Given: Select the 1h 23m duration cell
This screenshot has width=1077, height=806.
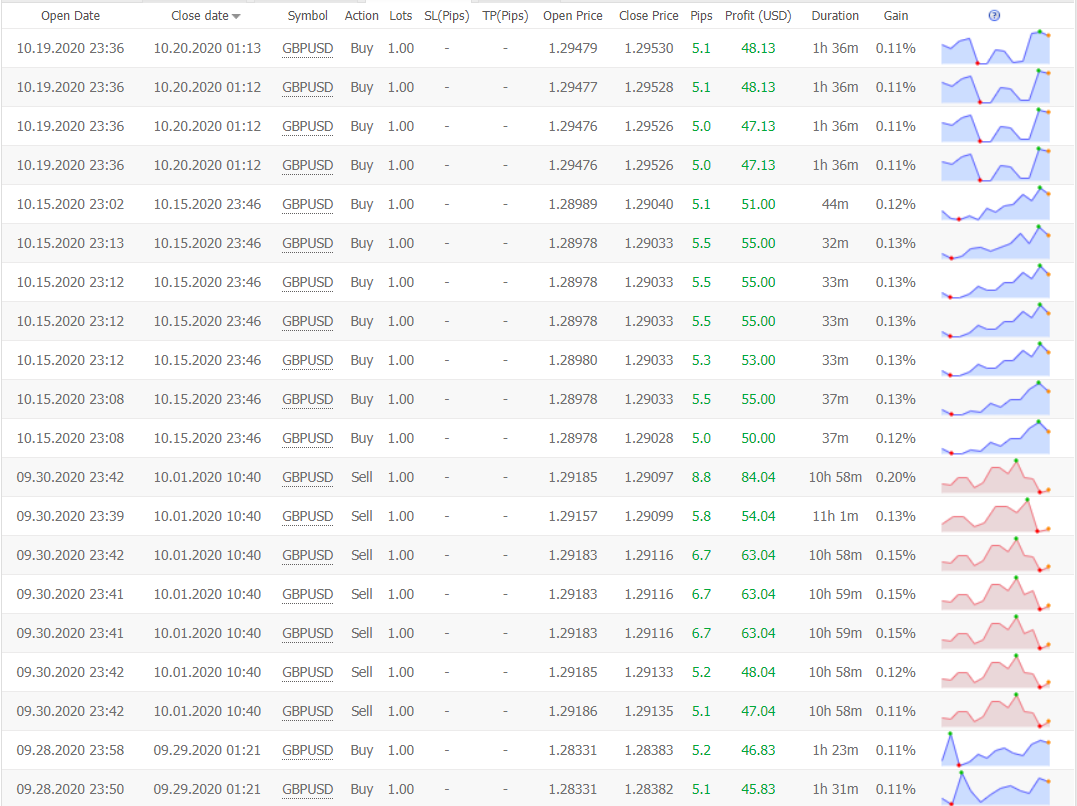Looking at the screenshot, I should tap(835, 750).
